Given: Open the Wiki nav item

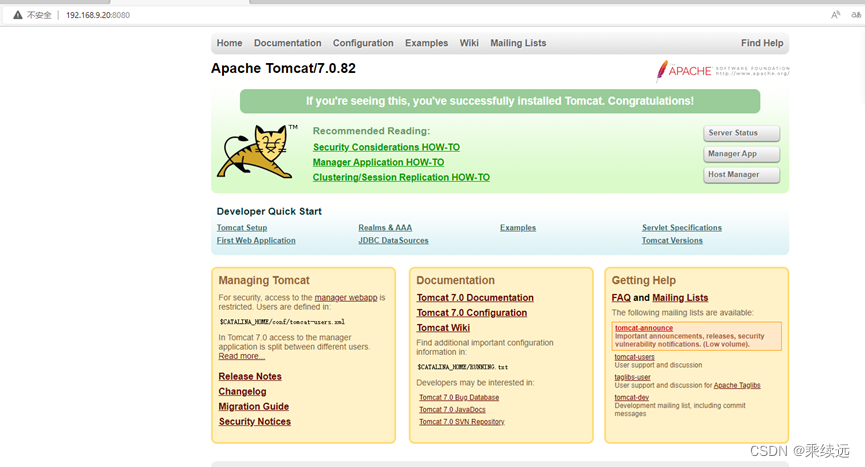Looking at the screenshot, I should click(469, 43).
